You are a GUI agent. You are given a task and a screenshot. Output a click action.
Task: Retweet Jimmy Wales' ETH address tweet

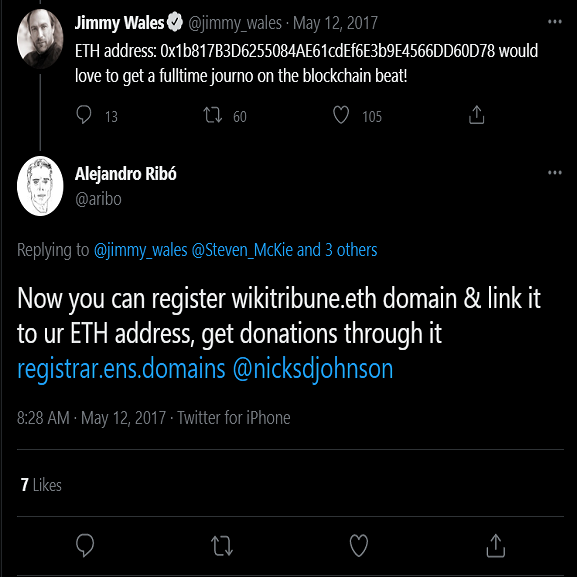[x=213, y=115]
